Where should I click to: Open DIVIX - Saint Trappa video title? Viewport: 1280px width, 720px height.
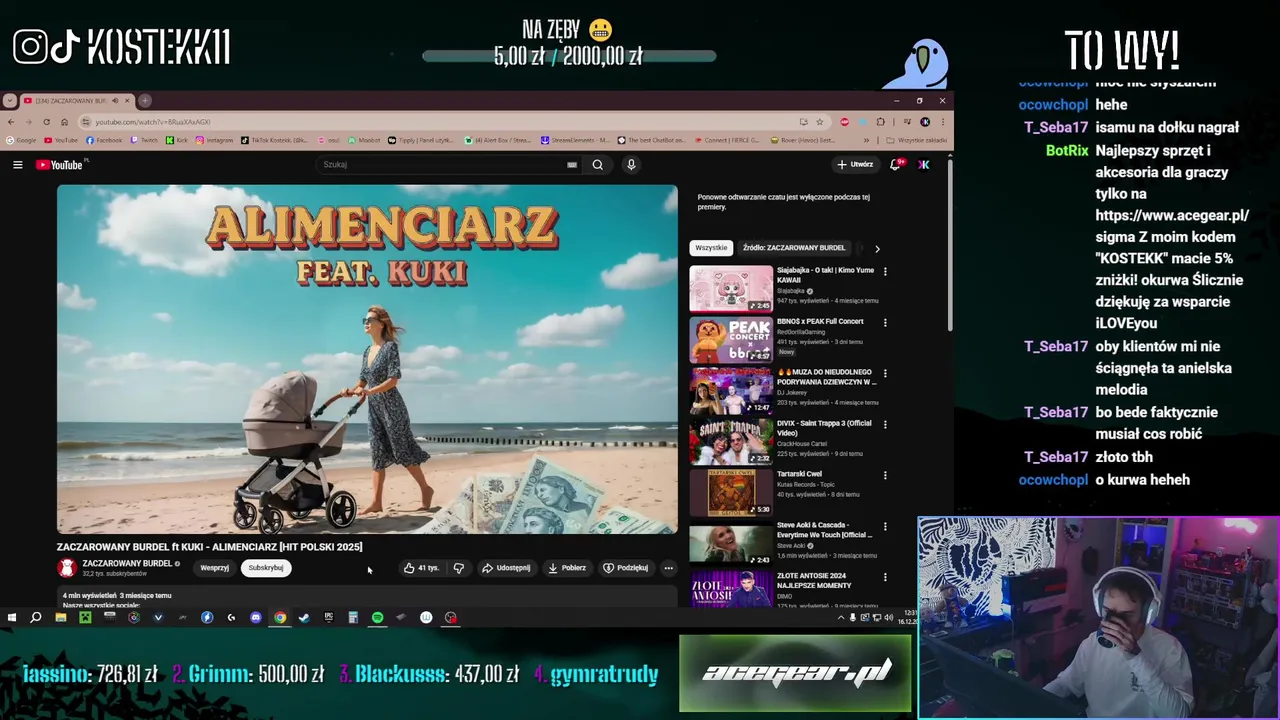(824, 428)
